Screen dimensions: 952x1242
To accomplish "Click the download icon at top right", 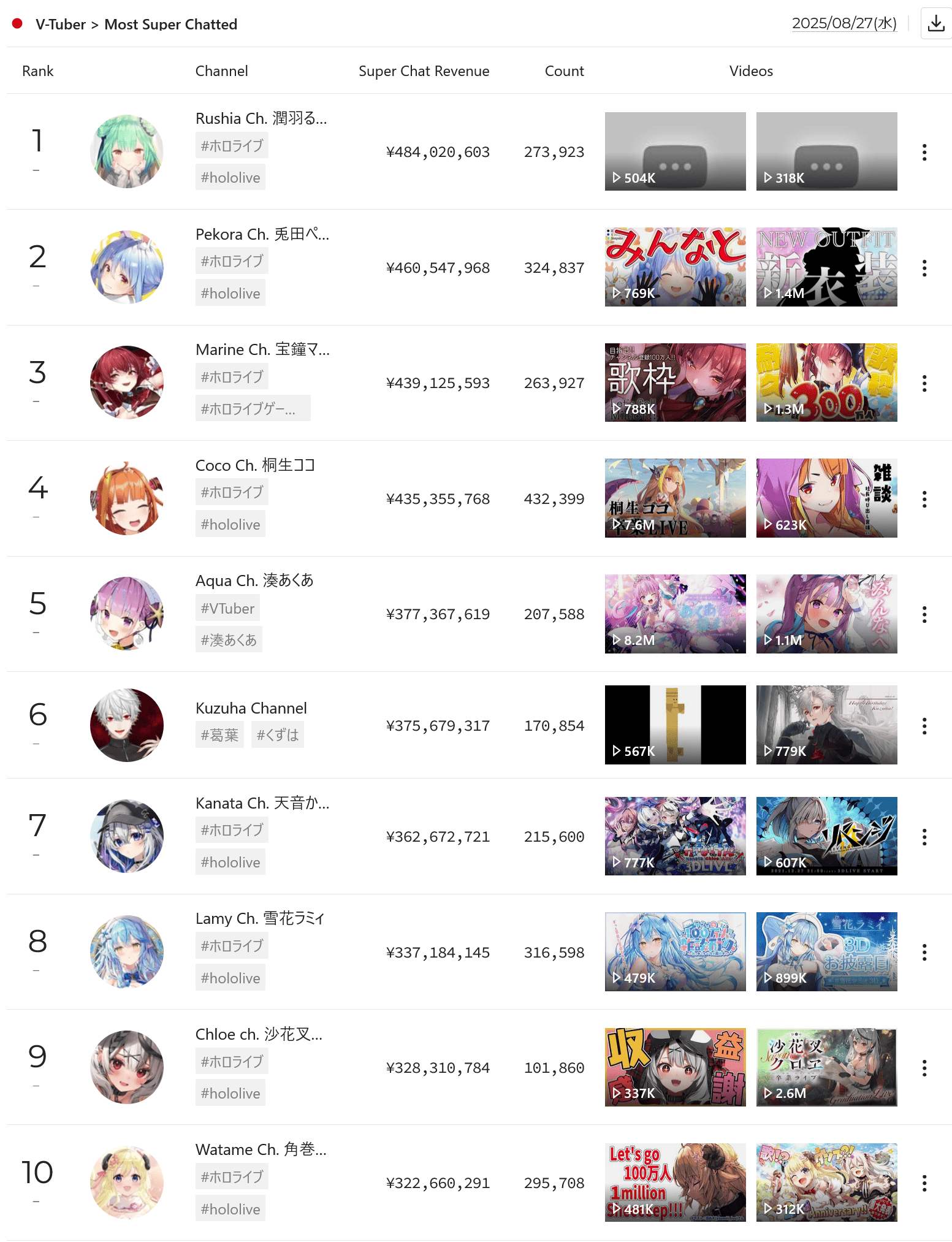I will coord(935,24).
